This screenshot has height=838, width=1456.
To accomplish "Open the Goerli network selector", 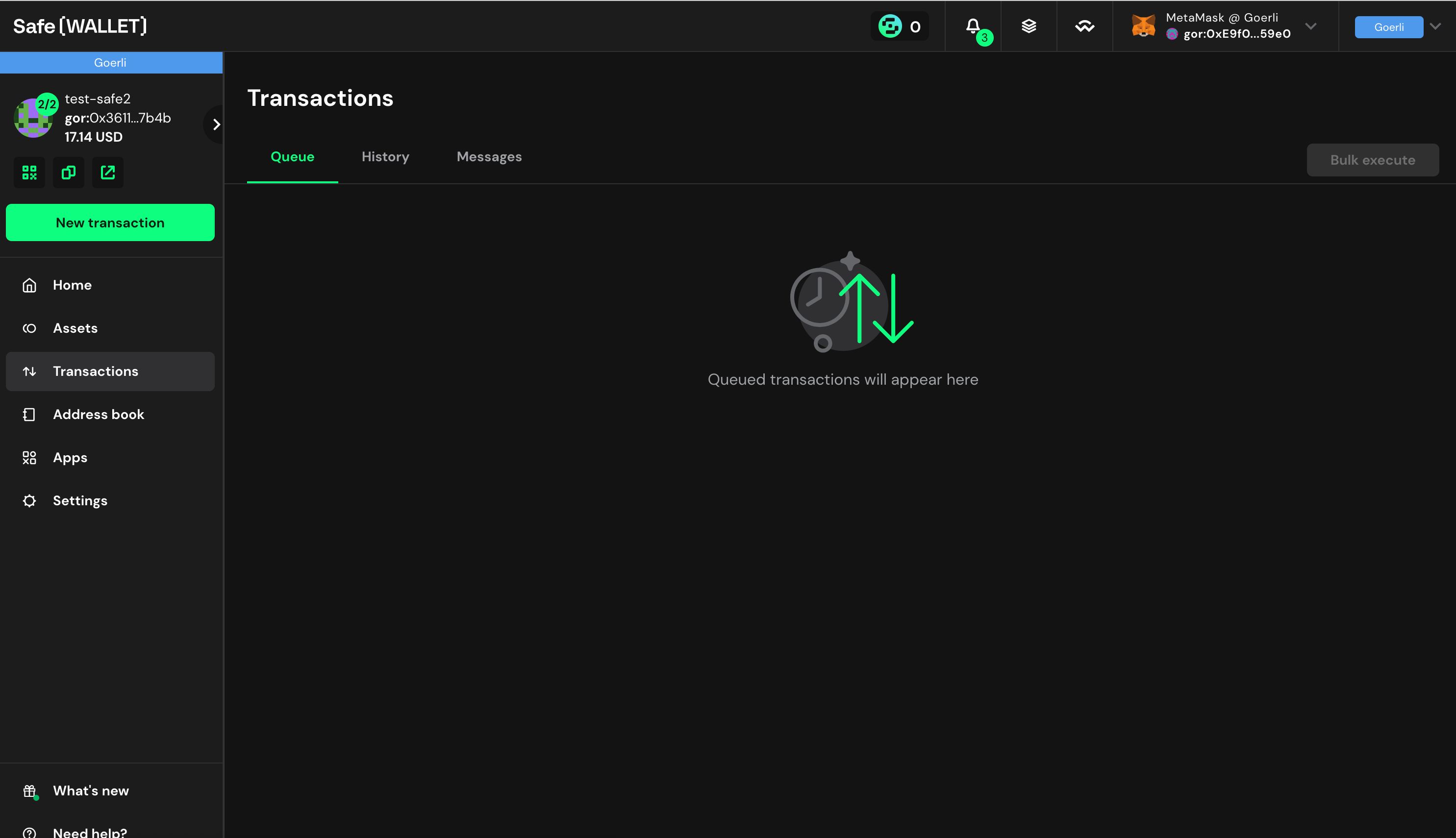I will [x=1389, y=27].
